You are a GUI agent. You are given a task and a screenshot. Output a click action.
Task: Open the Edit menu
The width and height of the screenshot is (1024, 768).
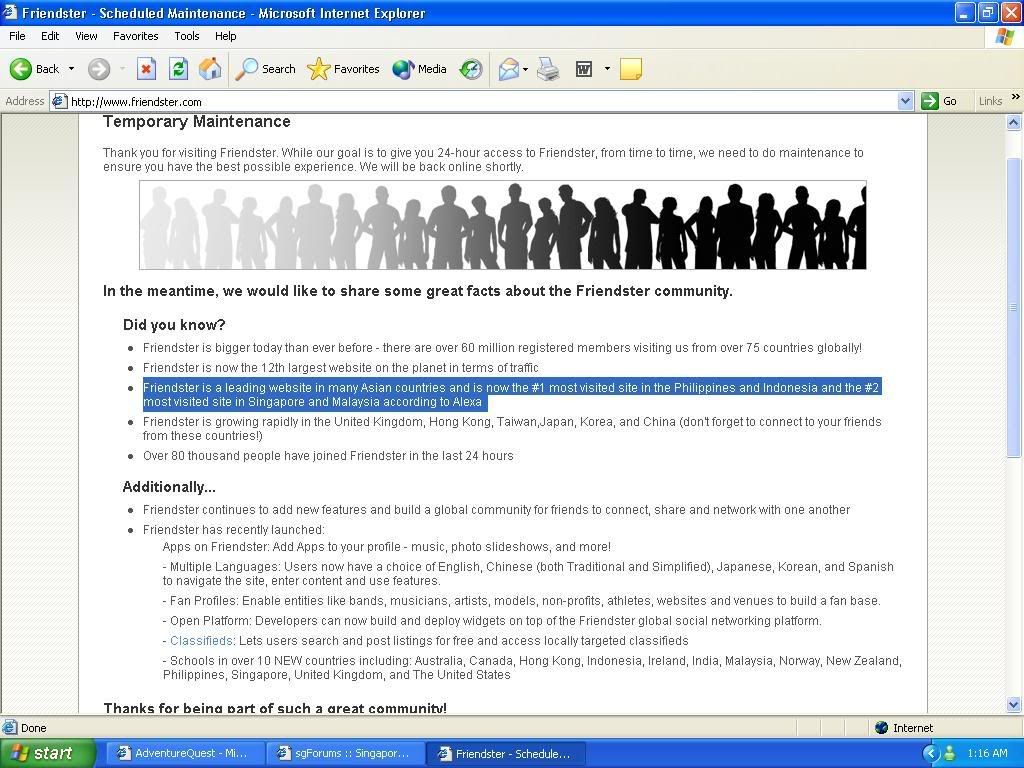click(x=50, y=36)
